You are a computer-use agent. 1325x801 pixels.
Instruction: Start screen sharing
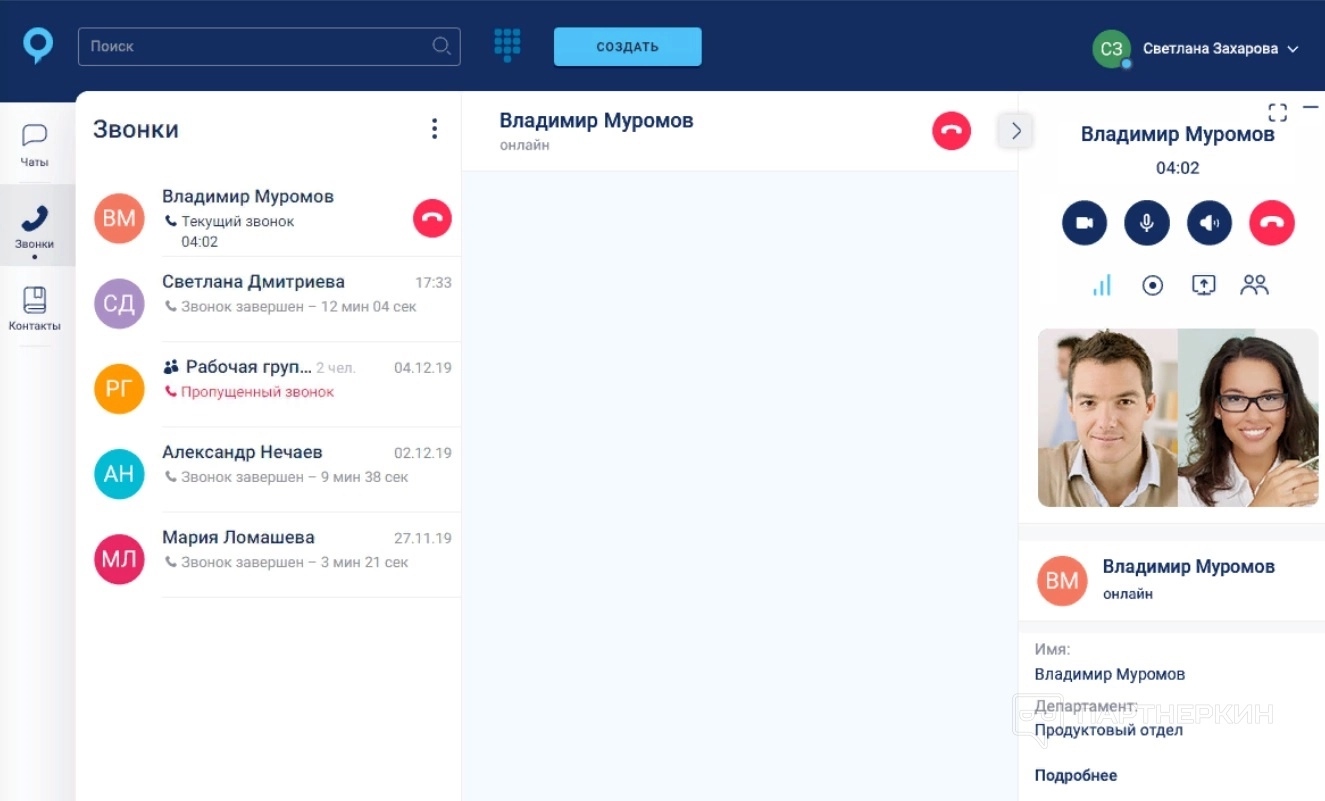[1204, 286]
